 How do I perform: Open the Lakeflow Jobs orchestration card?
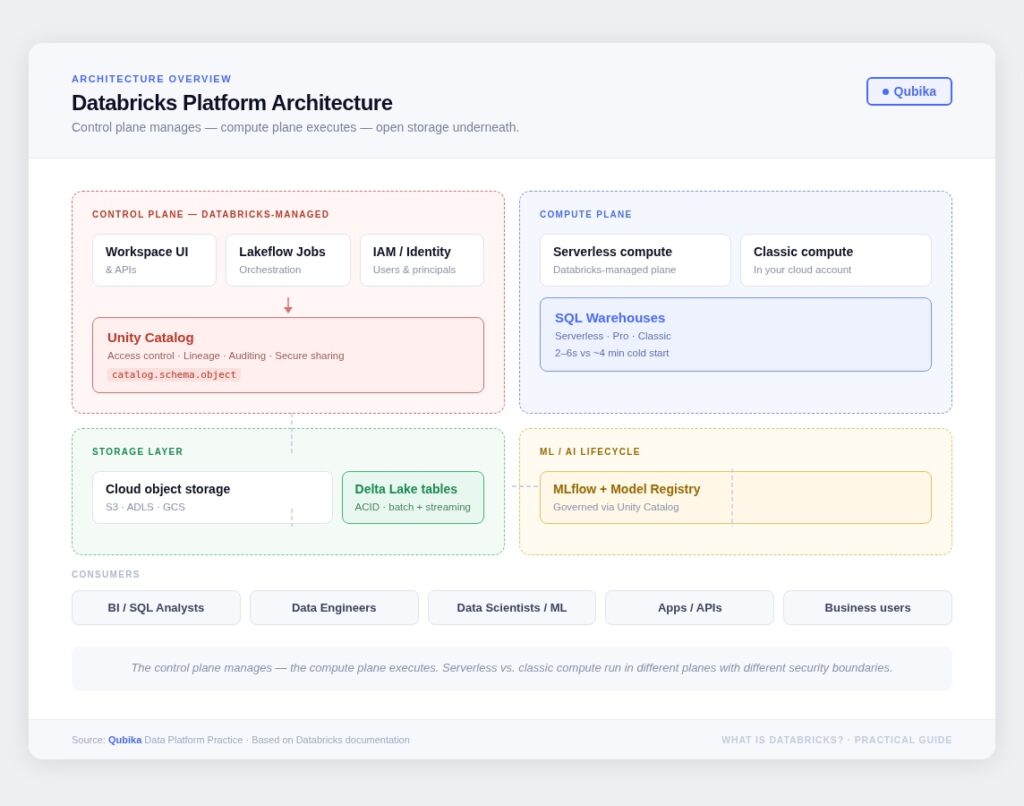coord(288,260)
